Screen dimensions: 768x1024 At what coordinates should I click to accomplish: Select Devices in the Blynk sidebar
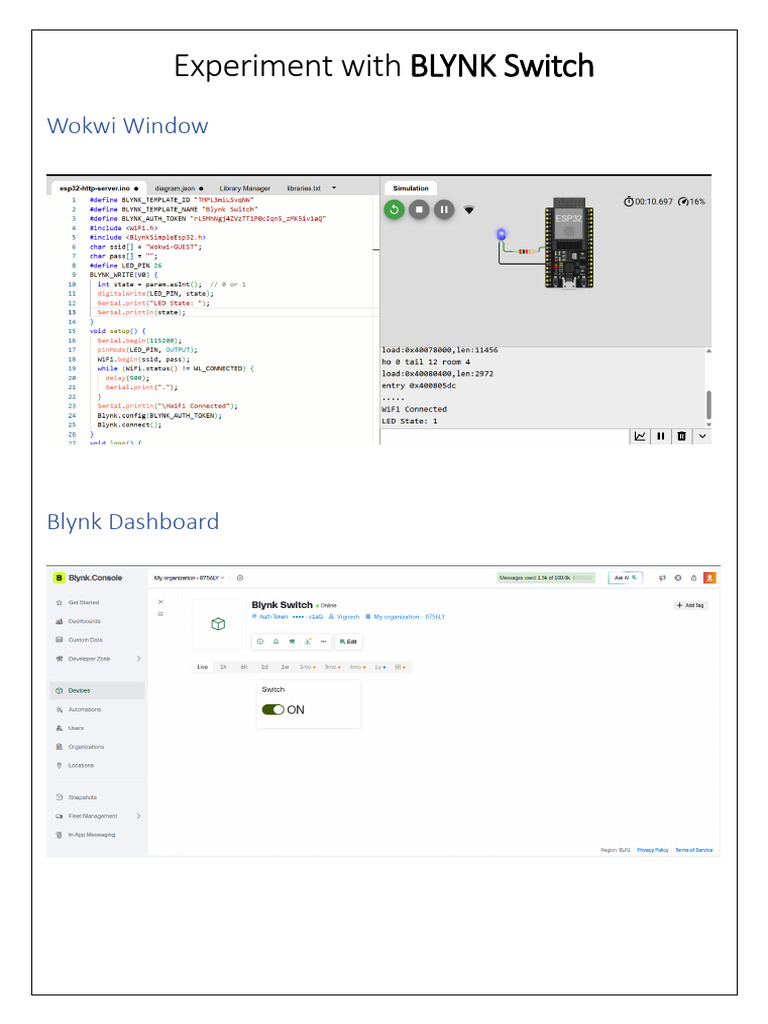point(97,691)
